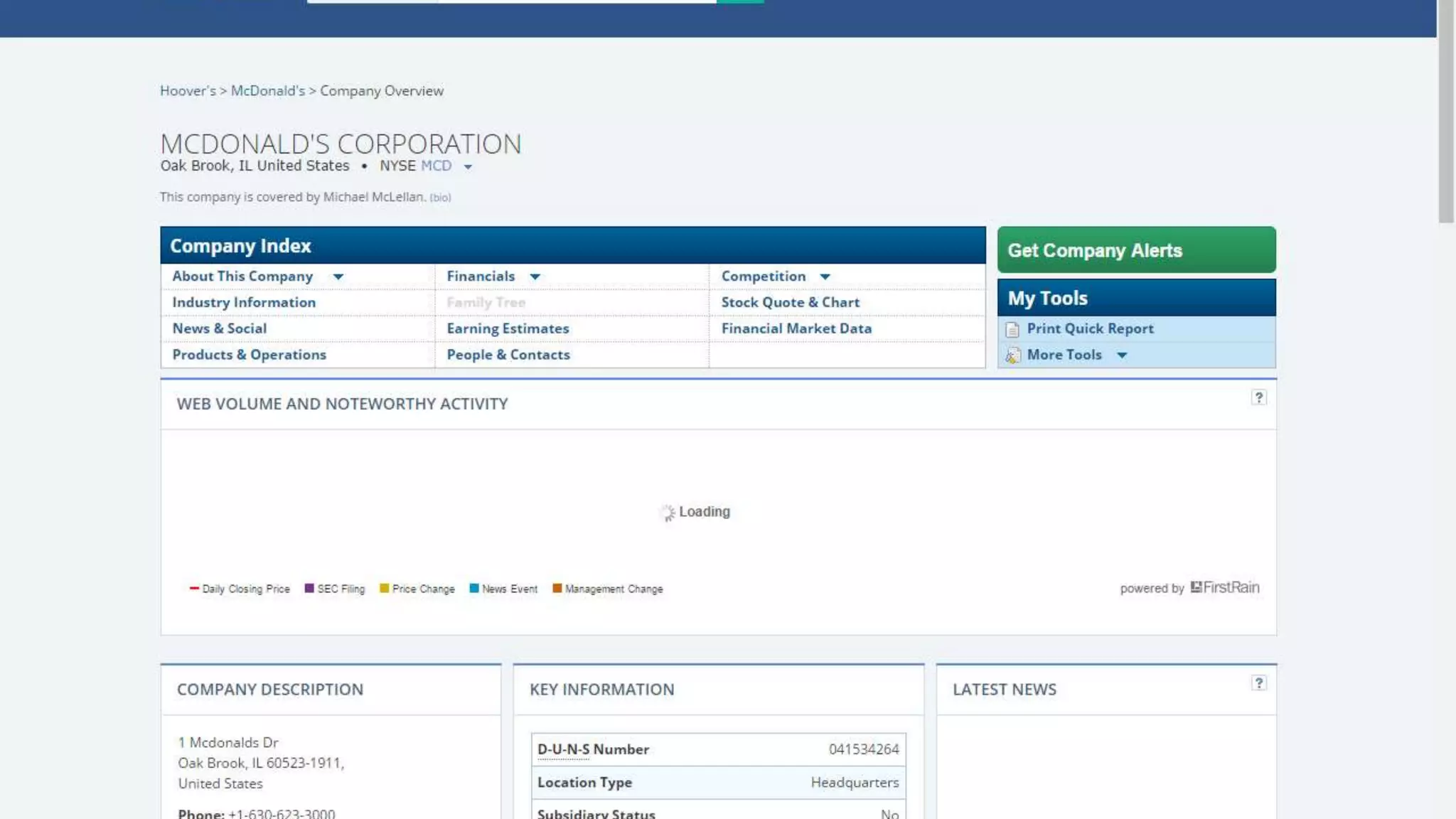Click the yellow Price Change legend square
The height and width of the screenshot is (819, 1456).
click(384, 588)
